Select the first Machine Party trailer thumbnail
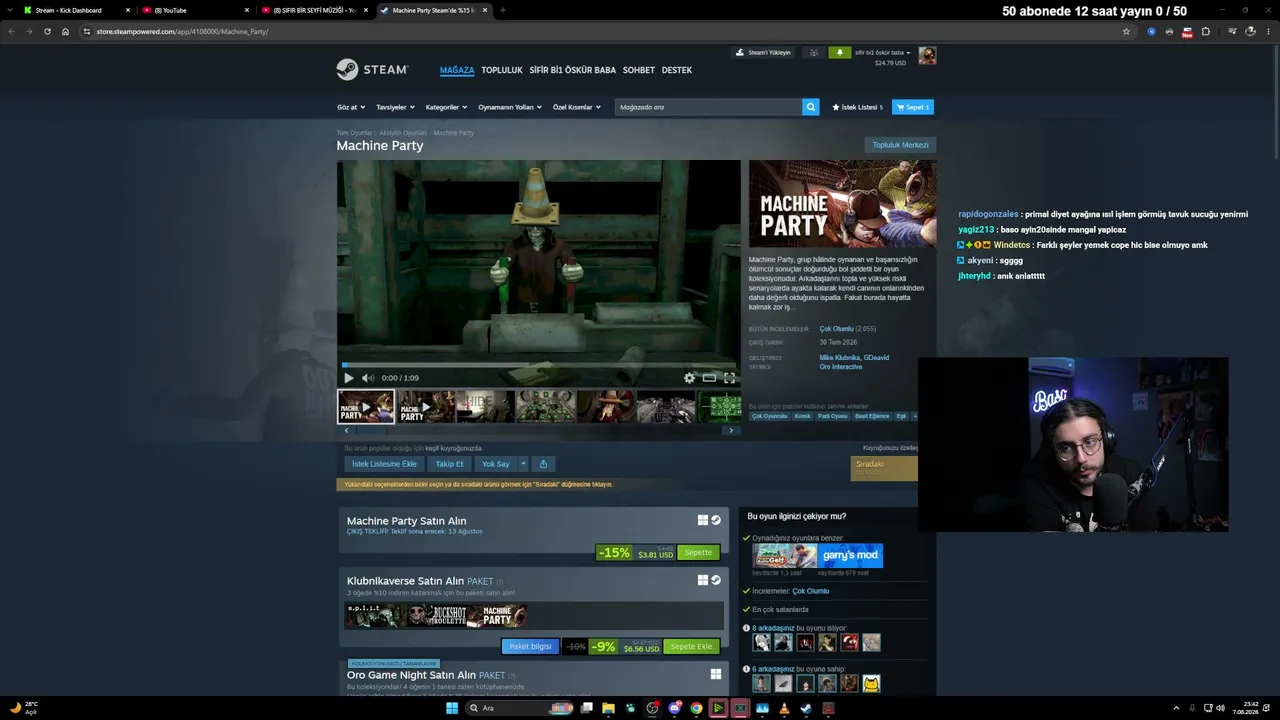This screenshot has width=1280, height=720. tap(366, 407)
